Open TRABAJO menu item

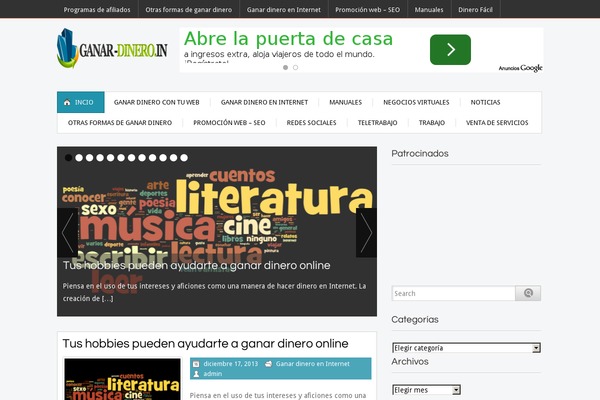(x=432, y=122)
